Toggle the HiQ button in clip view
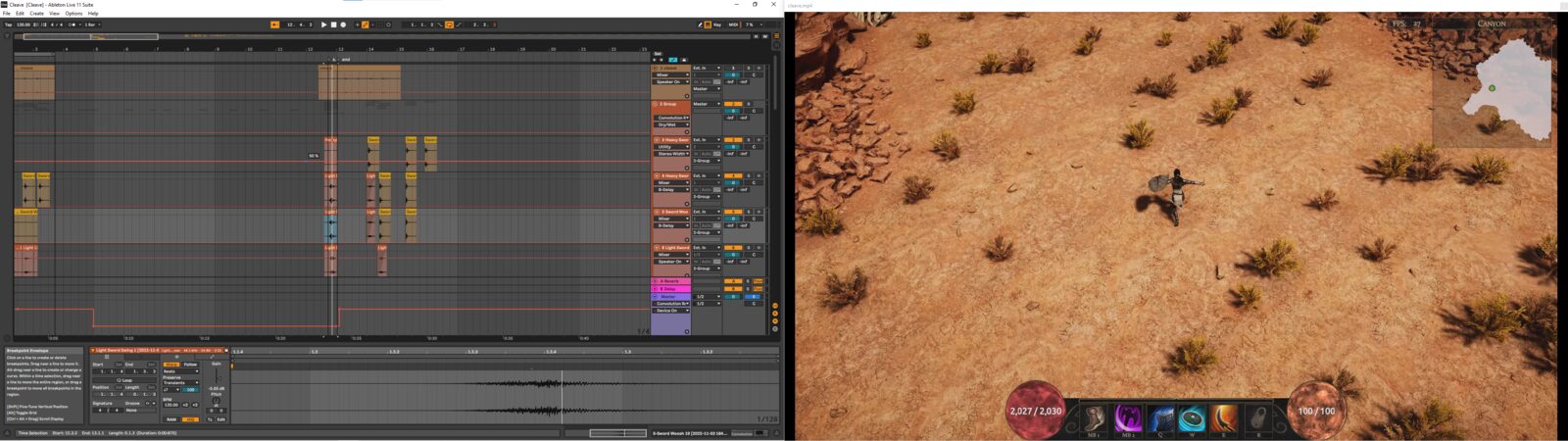The image size is (1568, 441). coord(190,419)
